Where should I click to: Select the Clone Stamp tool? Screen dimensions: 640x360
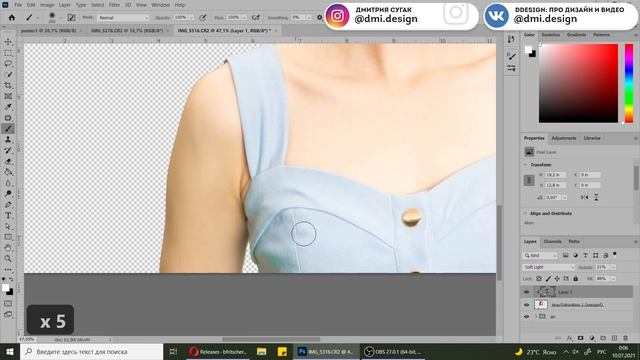pos(8,140)
